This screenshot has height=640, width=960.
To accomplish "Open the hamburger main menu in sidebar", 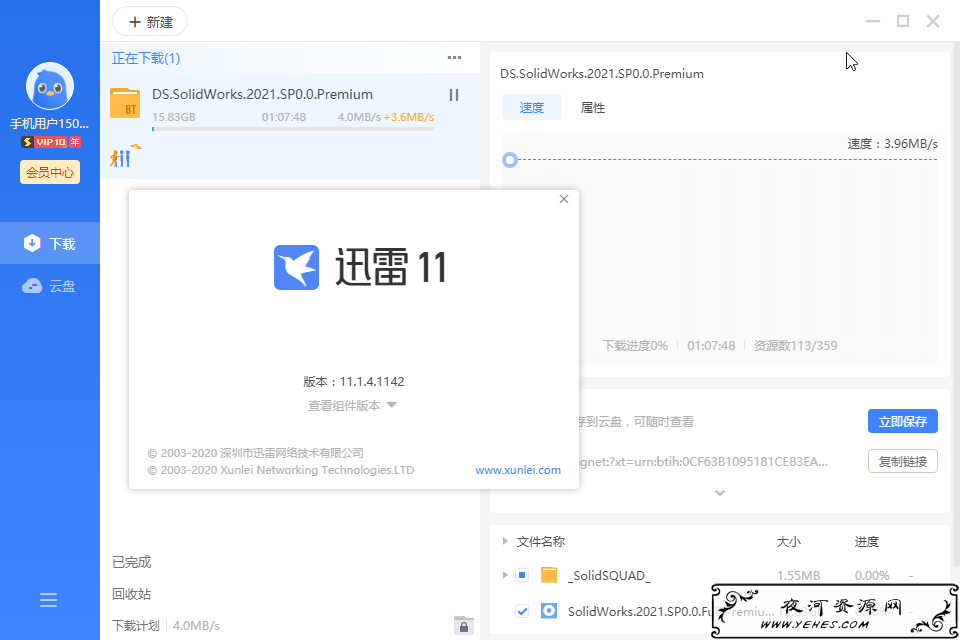I will point(48,600).
